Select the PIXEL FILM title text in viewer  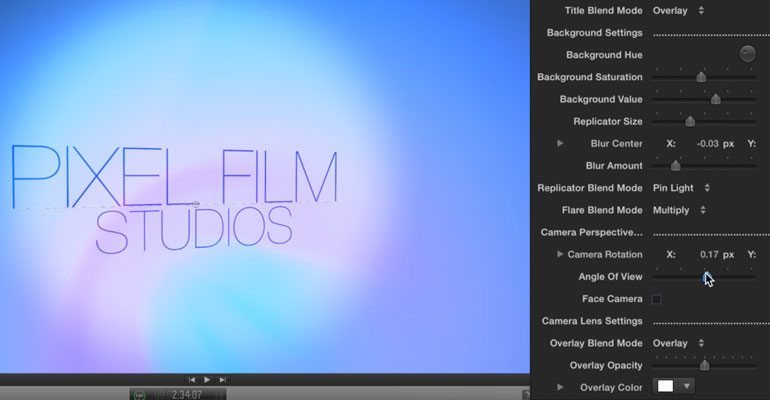click(x=175, y=176)
